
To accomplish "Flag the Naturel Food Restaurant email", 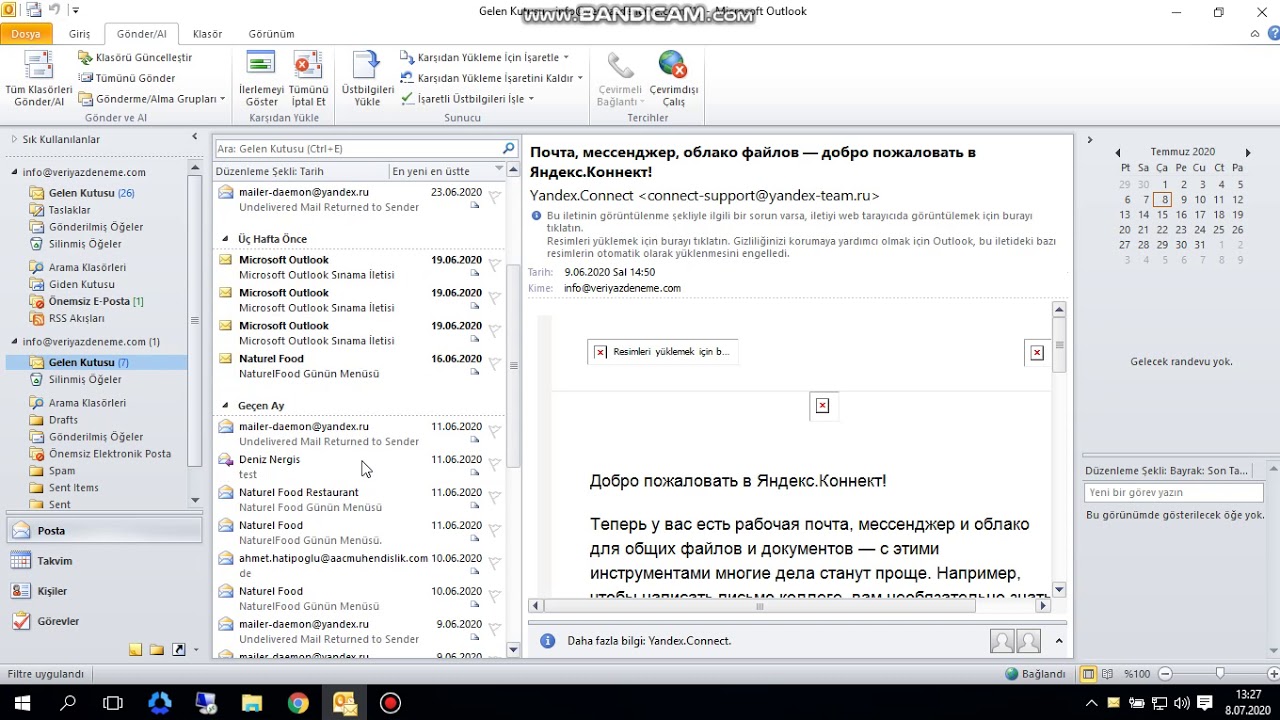I will pos(494,498).
